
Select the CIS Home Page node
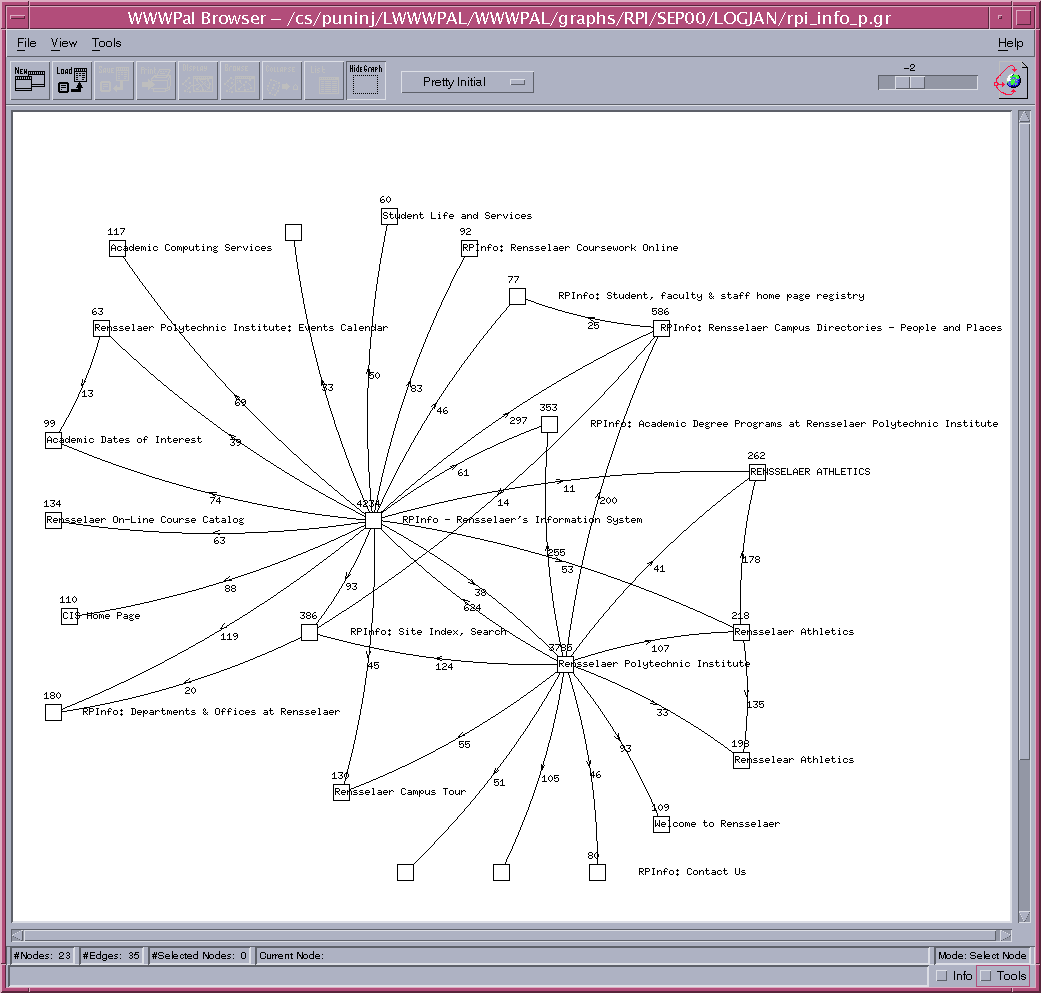(x=70, y=616)
